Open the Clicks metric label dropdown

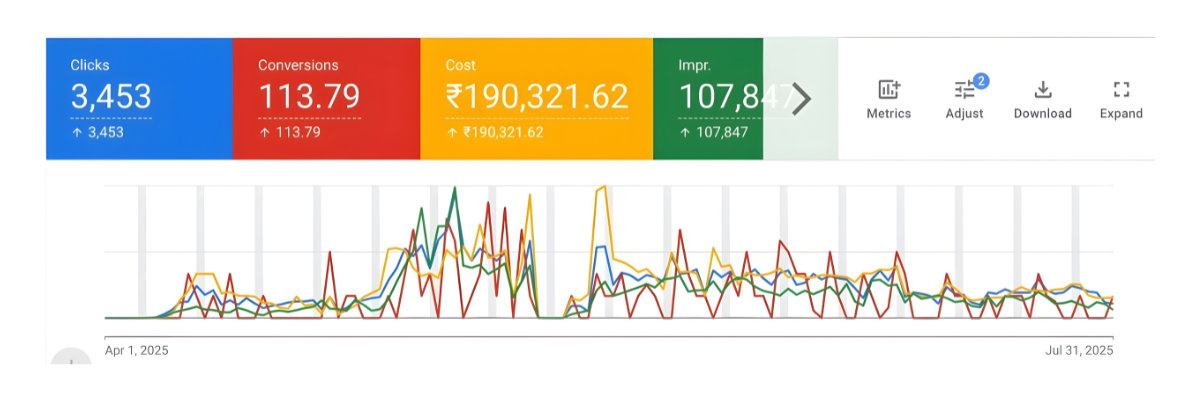90,65
